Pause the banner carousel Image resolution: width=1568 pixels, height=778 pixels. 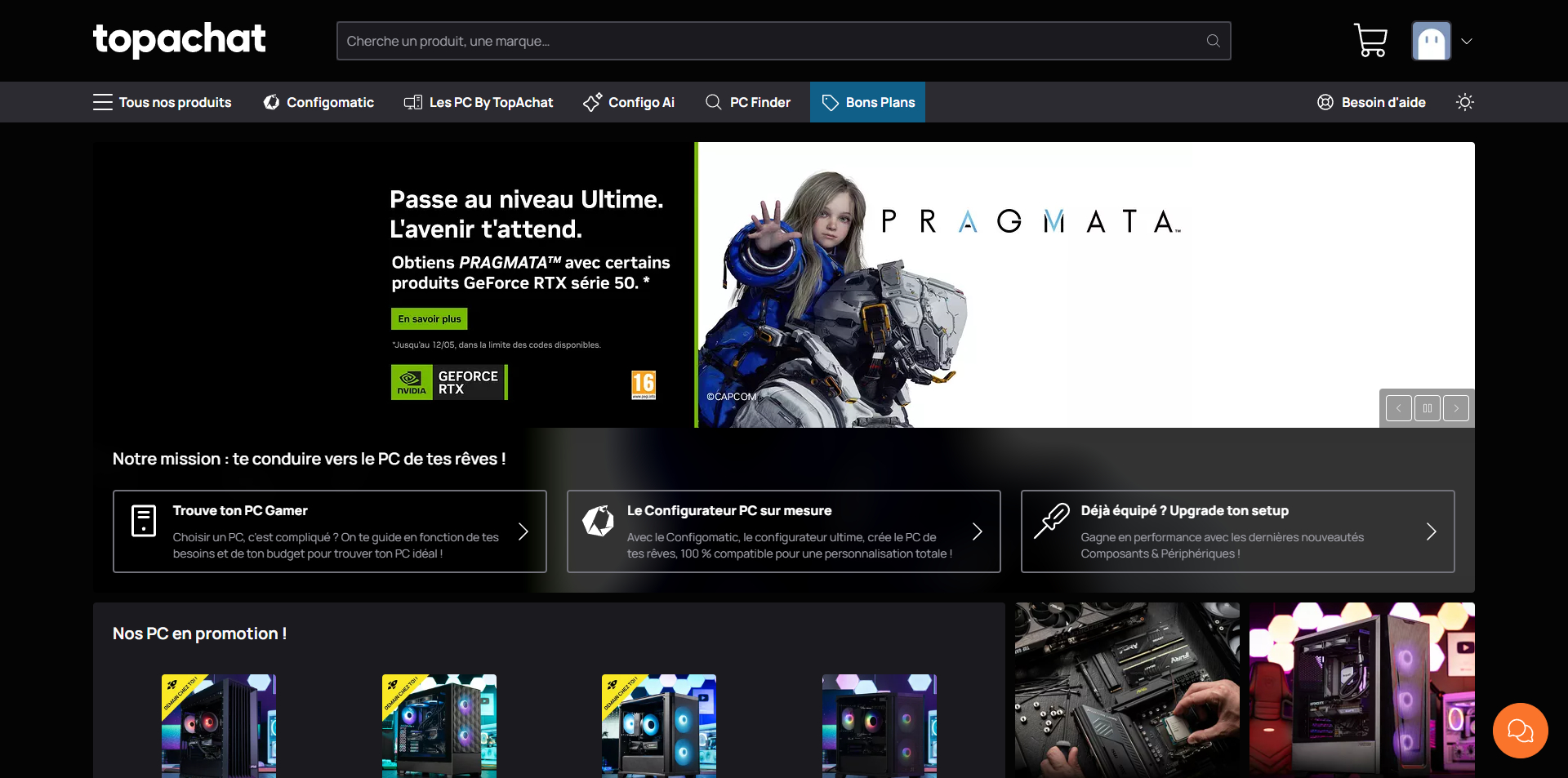[1428, 408]
